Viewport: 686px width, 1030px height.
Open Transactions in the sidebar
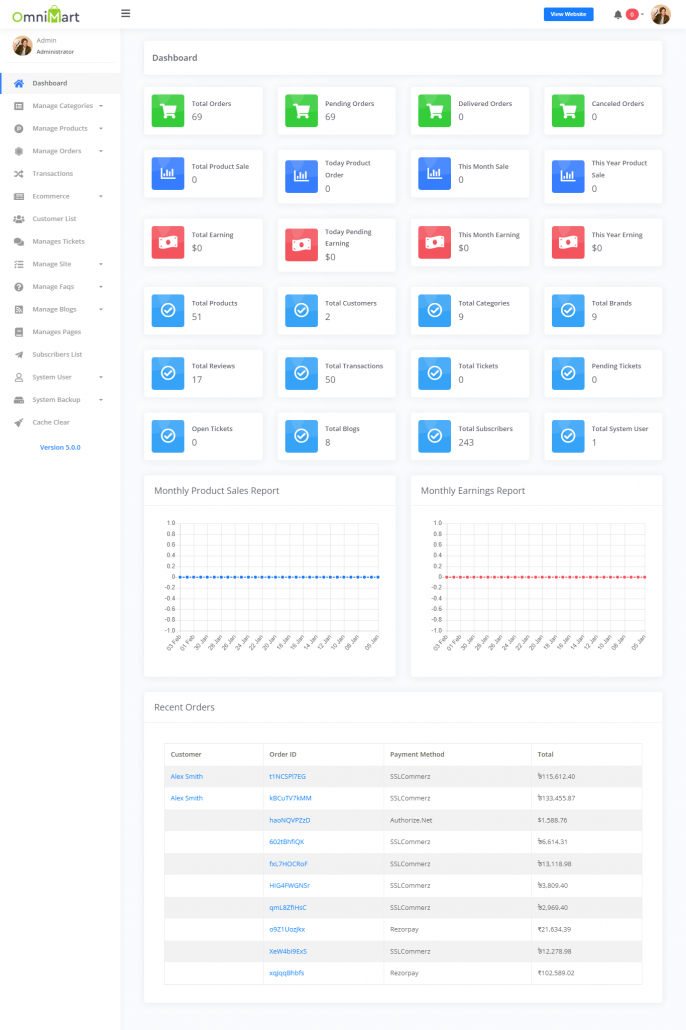coord(52,174)
